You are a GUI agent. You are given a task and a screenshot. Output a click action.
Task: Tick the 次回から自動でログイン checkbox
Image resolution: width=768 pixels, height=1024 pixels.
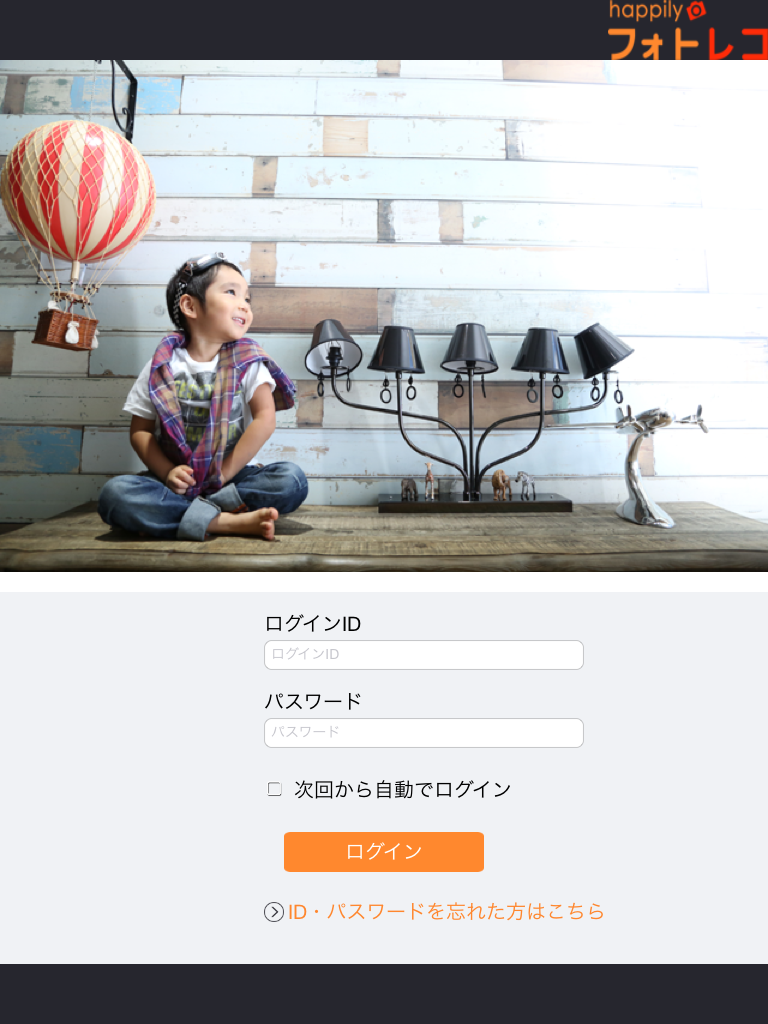click(275, 789)
